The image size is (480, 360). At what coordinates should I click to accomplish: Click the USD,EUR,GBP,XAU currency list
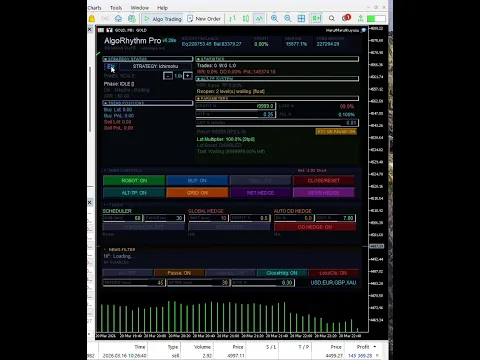click(x=333, y=283)
